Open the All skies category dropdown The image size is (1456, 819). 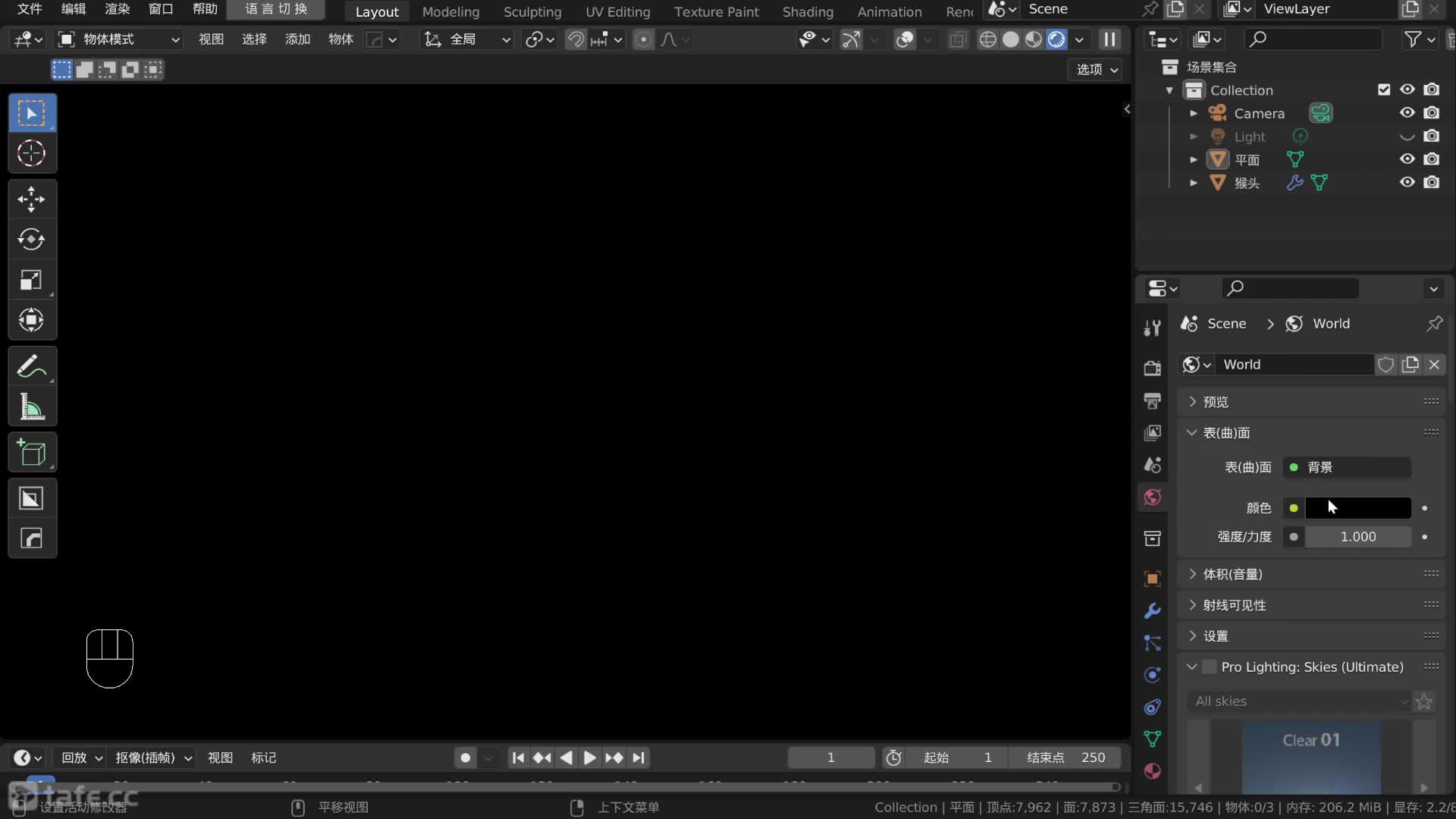click(x=1299, y=701)
